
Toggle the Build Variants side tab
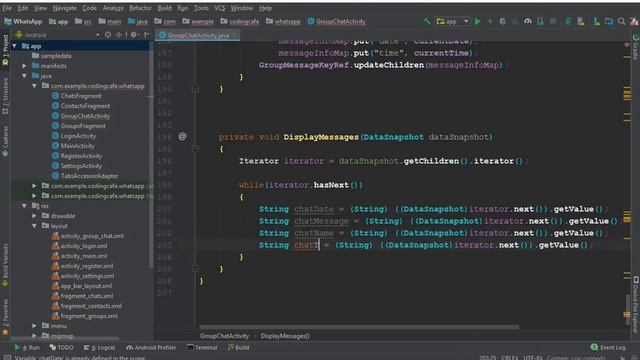point(5,266)
